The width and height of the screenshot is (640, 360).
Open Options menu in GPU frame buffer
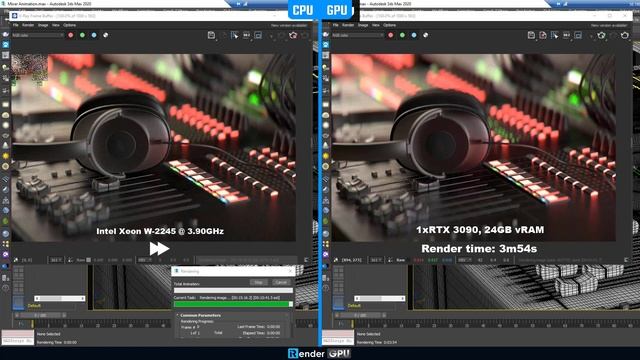tap(389, 25)
